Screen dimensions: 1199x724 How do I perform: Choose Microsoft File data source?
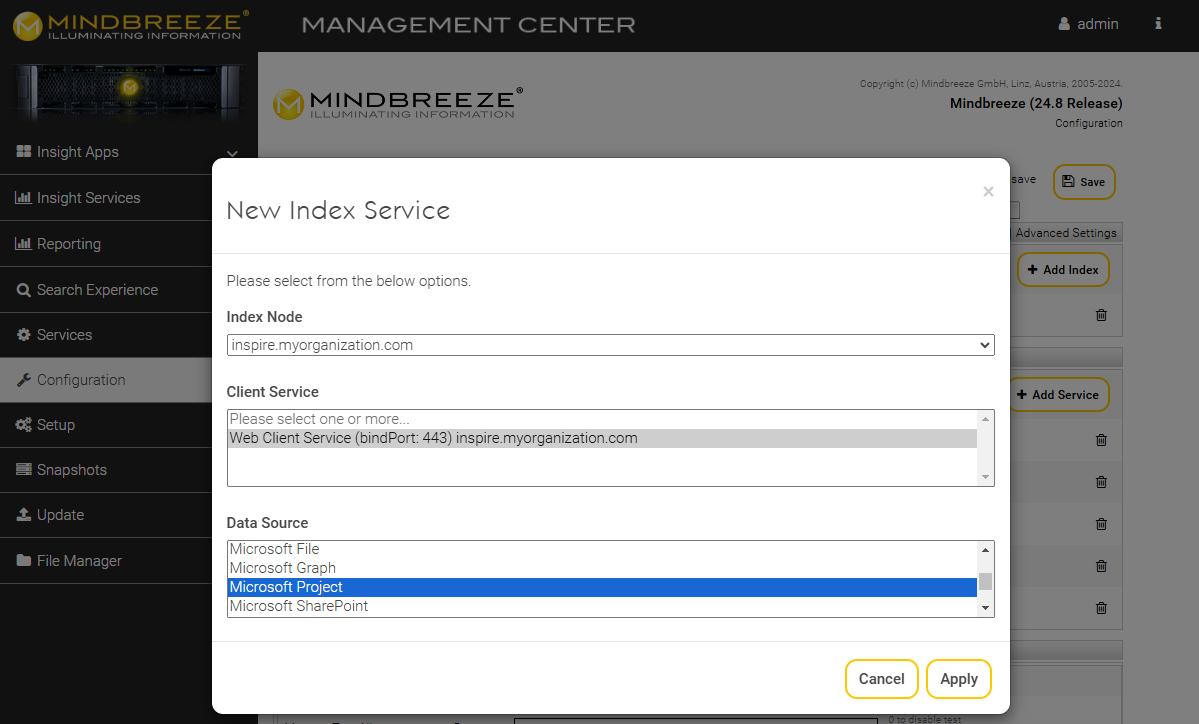pyautogui.click(x=603, y=549)
